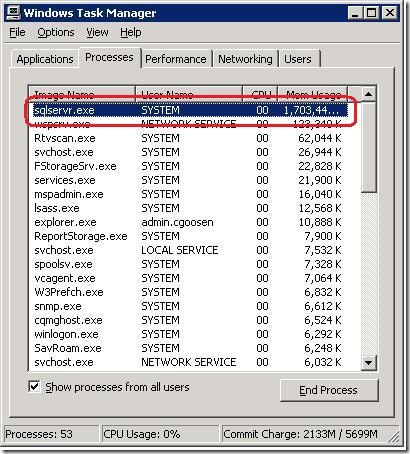Image resolution: width=410 pixels, height=454 pixels.
Task: Sort by Image Name column header
Action: (82, 94)
